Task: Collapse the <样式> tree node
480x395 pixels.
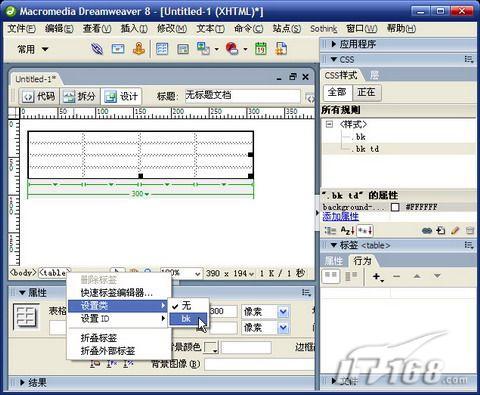Action: click(329, 124)
